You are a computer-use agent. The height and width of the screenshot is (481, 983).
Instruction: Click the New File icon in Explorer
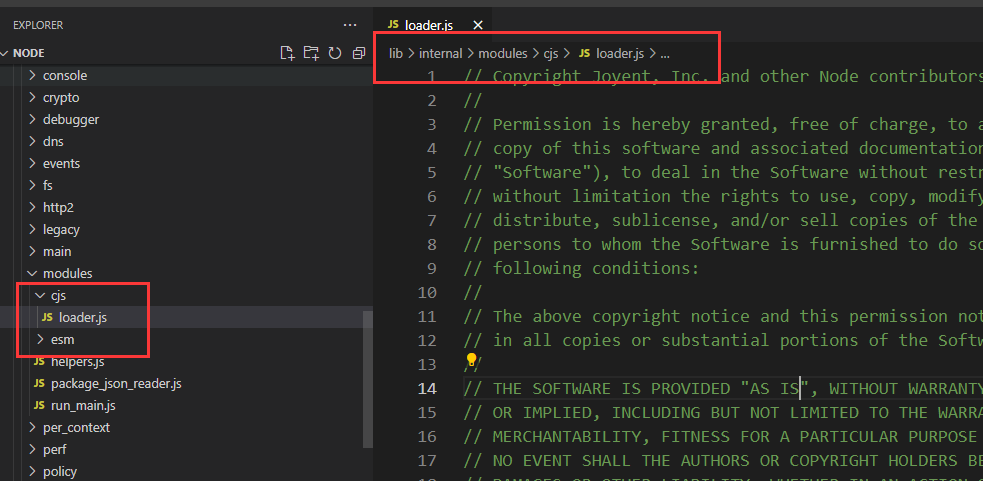pyautogui.click(x=288, y=53)
